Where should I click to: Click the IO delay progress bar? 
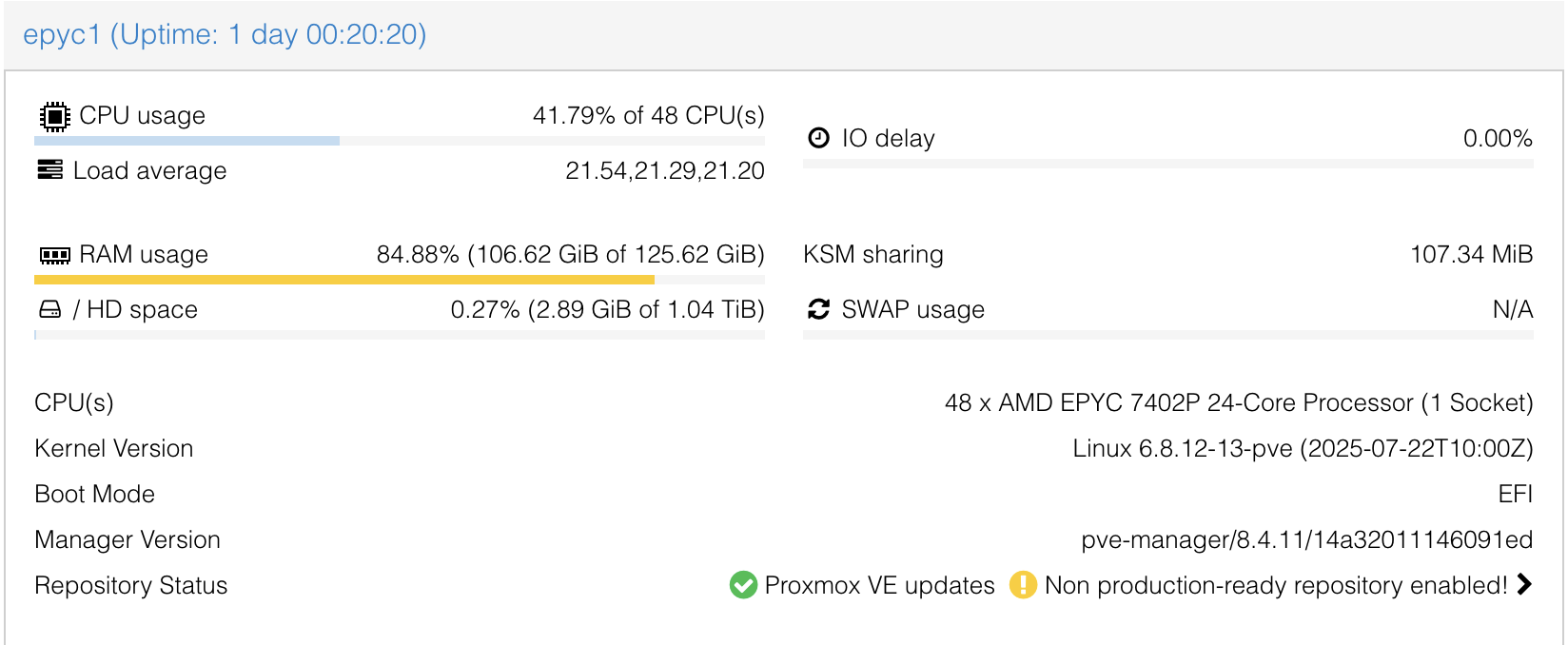point(1167,164)
